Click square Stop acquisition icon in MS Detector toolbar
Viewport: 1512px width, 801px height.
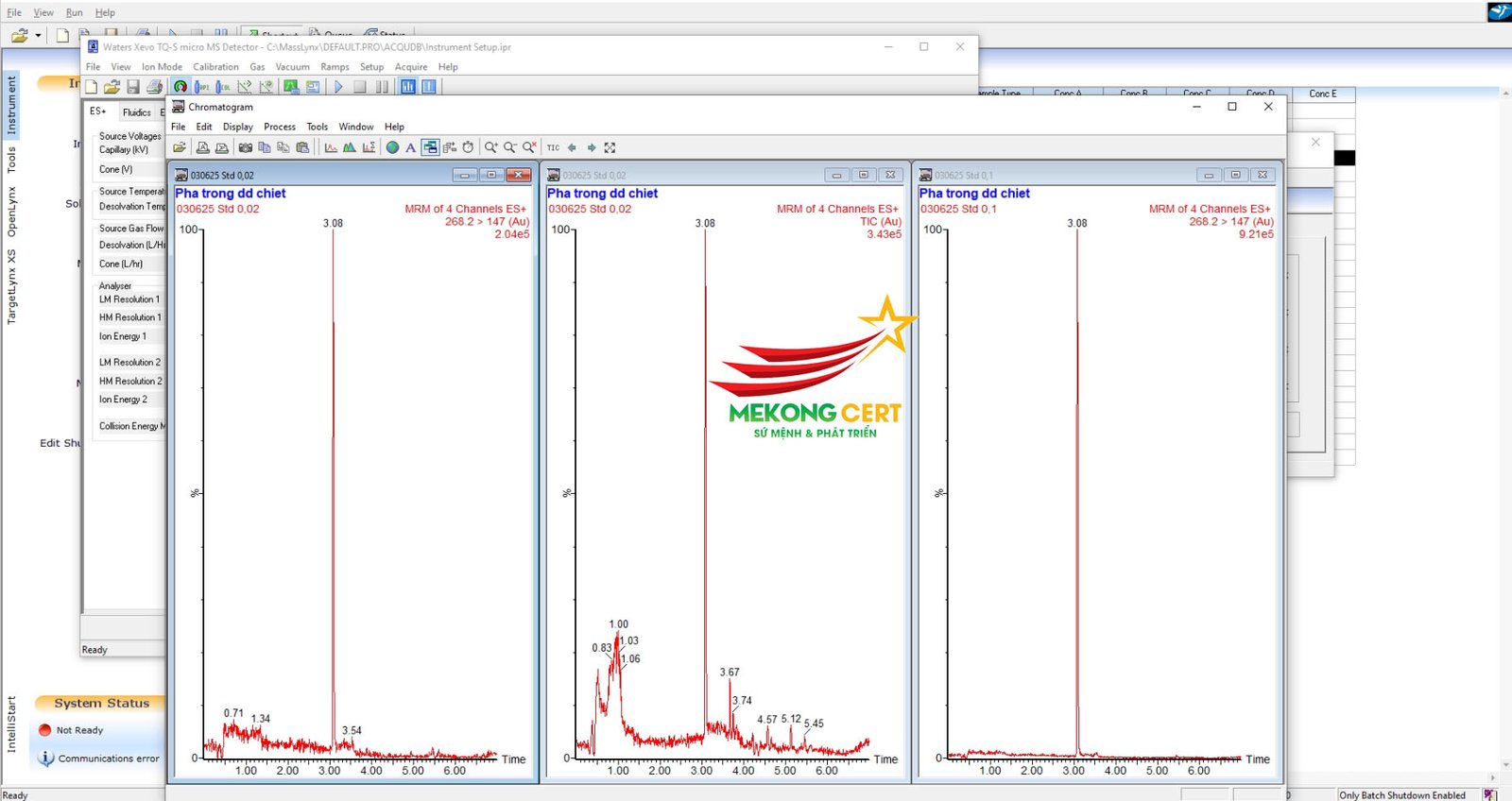[360, 87]
